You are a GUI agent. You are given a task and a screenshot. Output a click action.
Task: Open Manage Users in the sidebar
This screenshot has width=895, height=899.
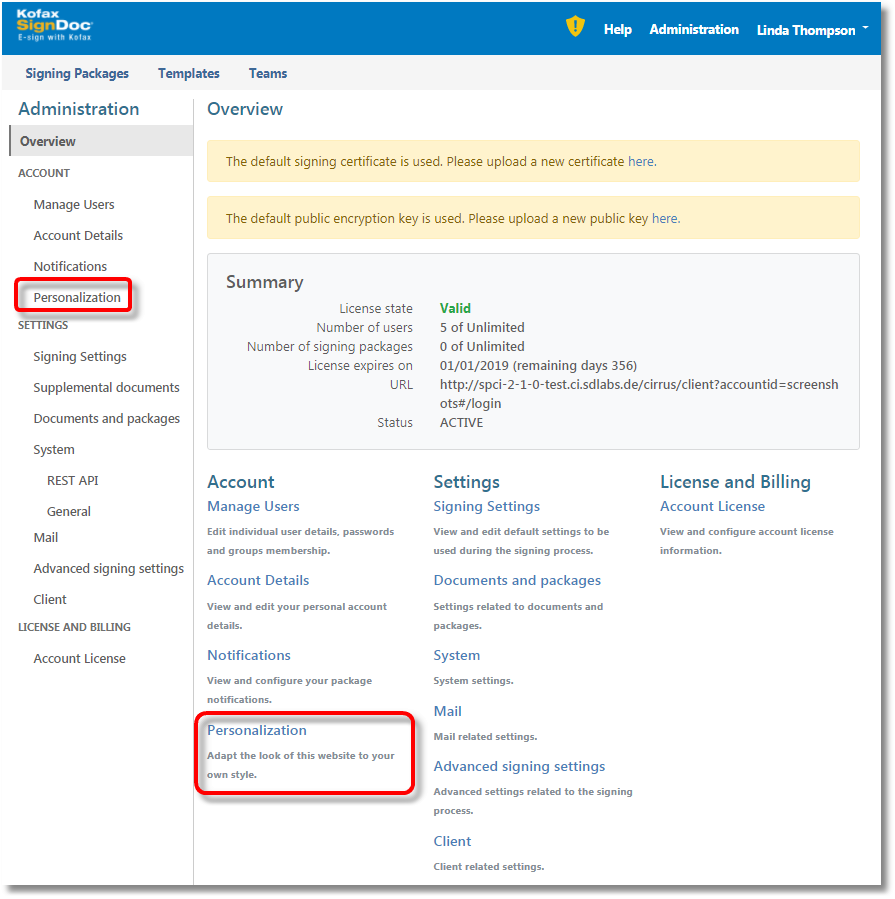(74, 204)
